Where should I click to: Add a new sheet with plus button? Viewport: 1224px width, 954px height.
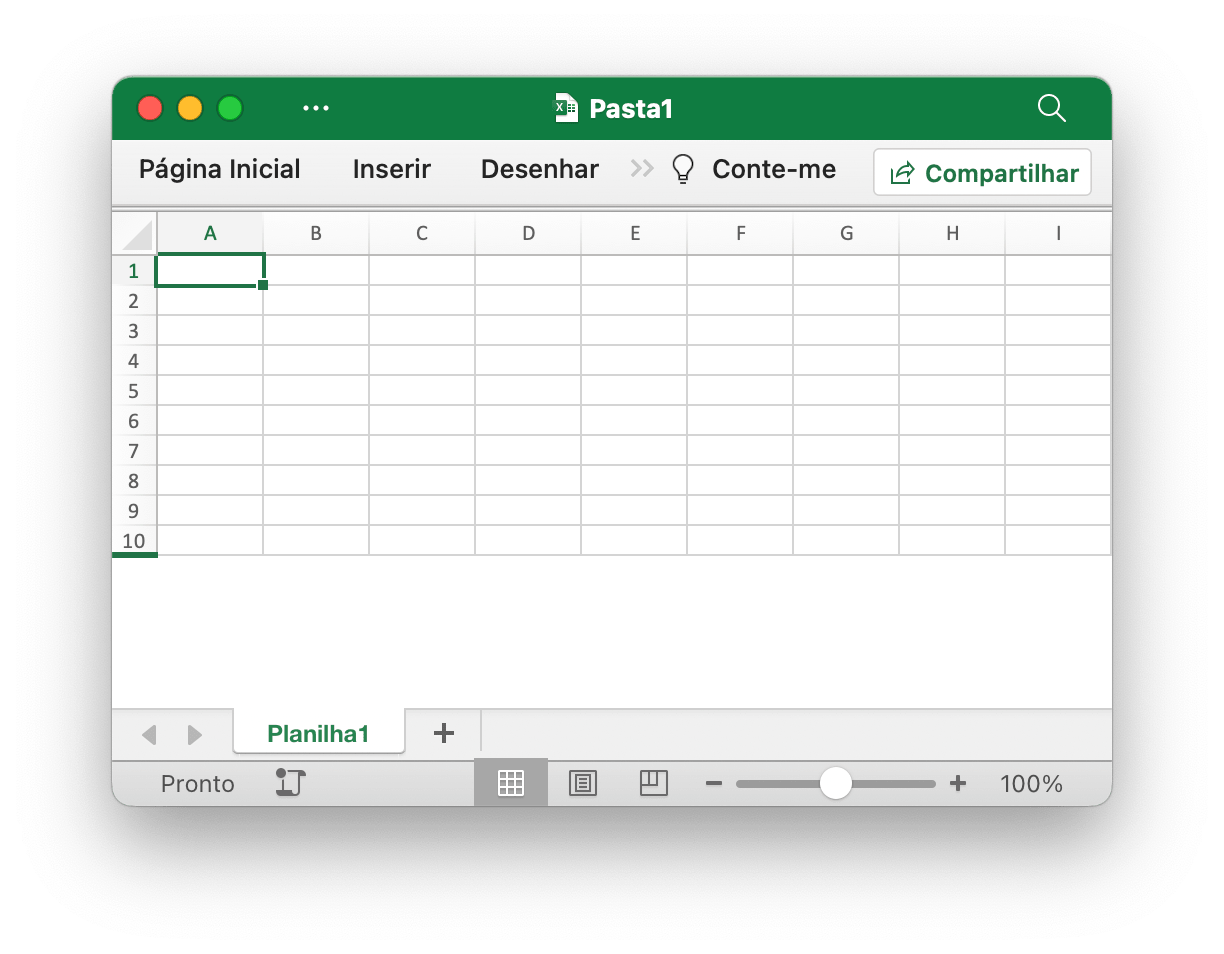click(x=443, y=733)
